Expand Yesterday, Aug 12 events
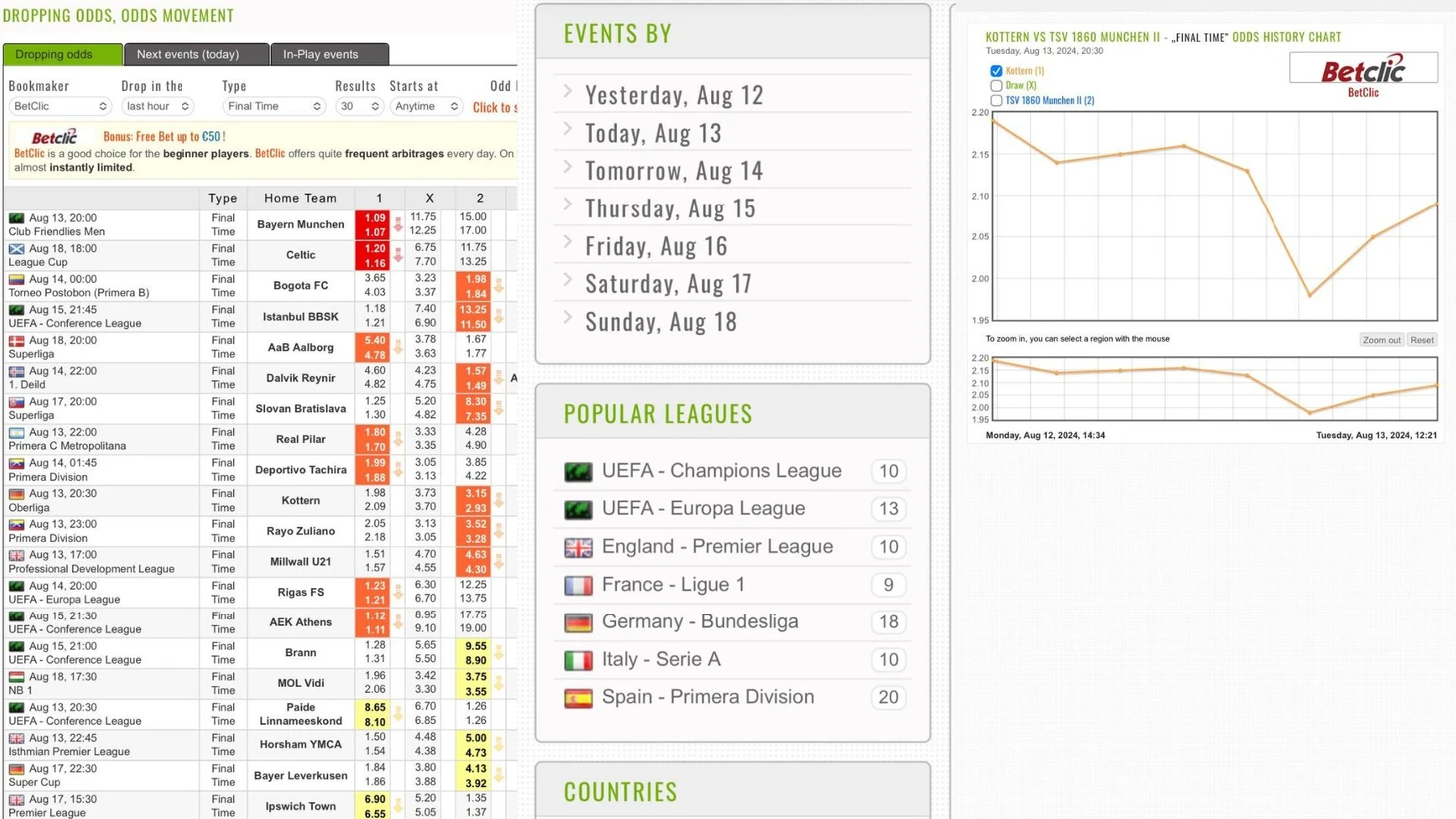Screen dimensions: 1456x819 674,94
